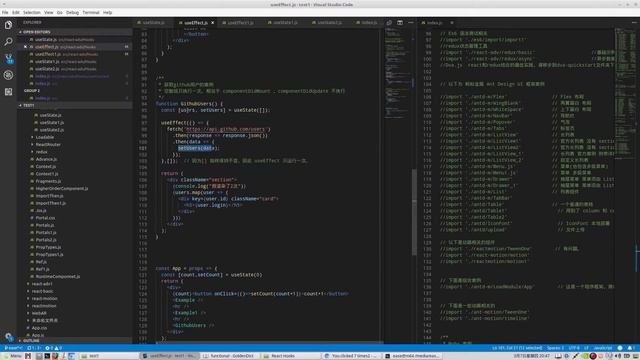This screenshot has width=640, height=360.
Task: Close the index.js tab in right editor group
Action: [x=452, y=23]
